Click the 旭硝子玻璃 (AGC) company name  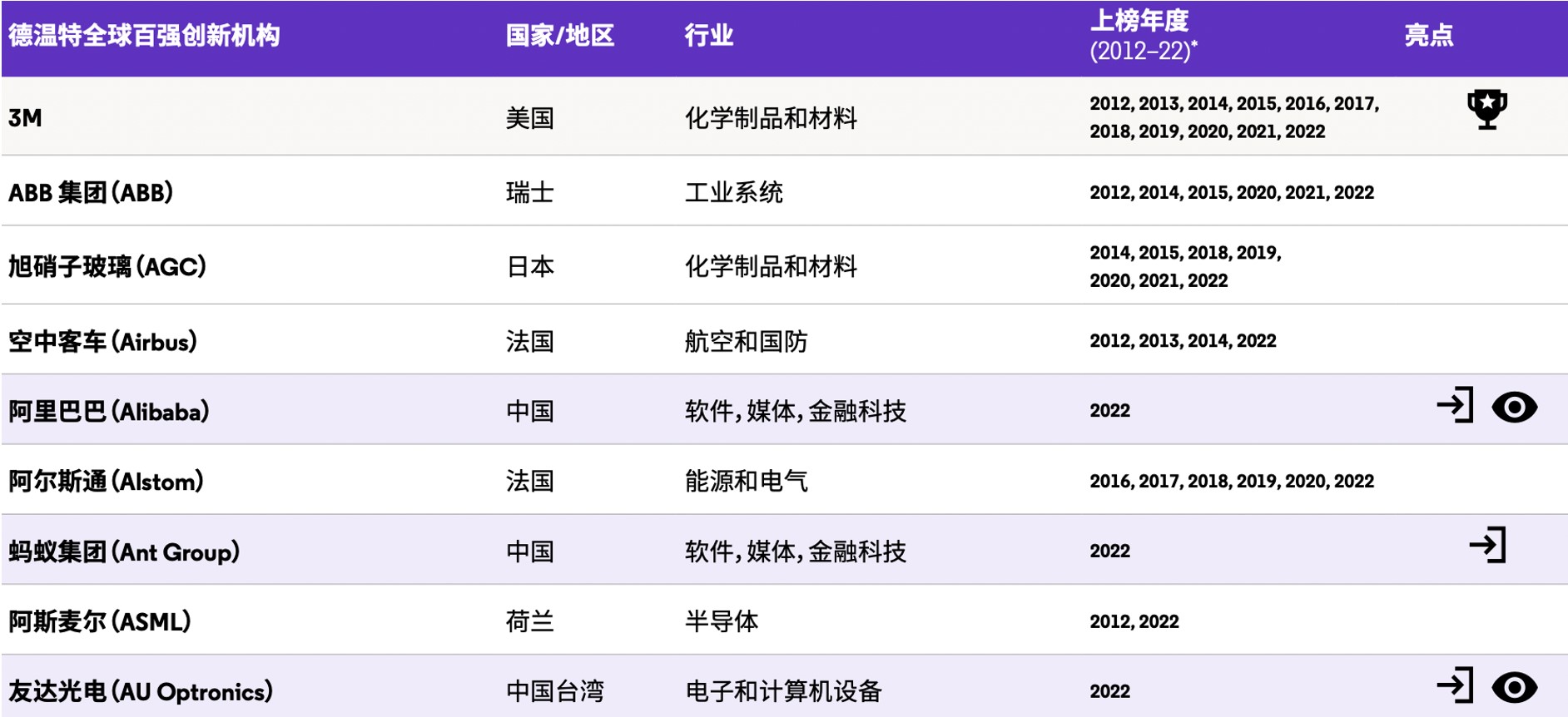click(x=107, y=267)
